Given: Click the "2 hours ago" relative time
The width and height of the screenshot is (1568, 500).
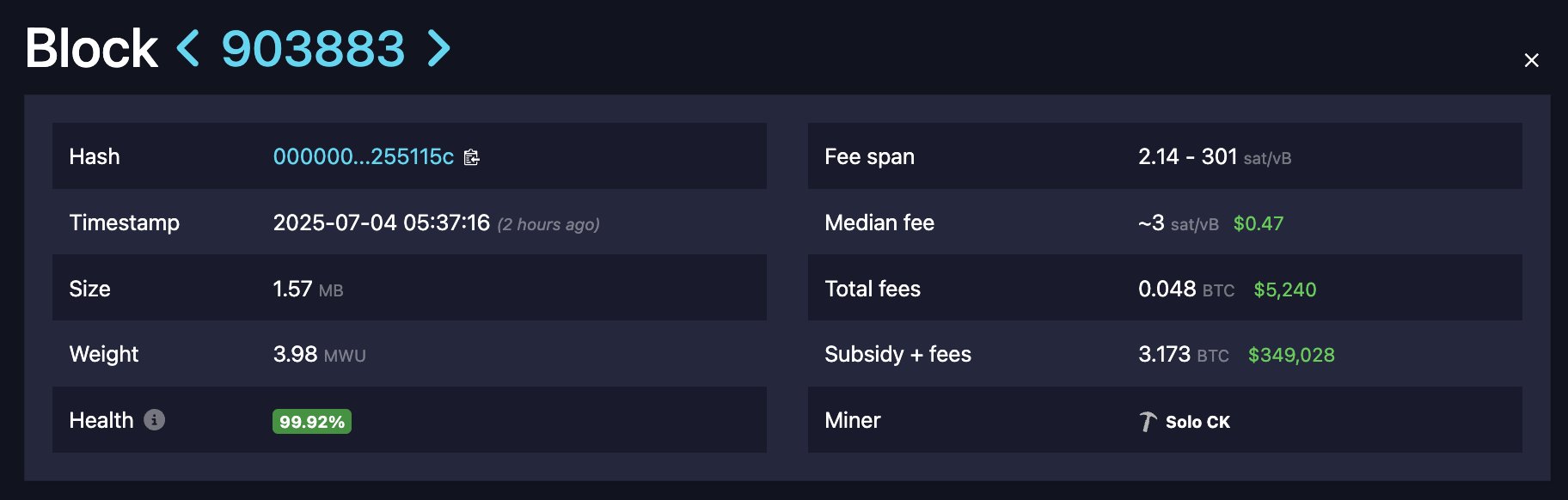Looking at the screenshot, I should pyautogui.click(x=548, y=225).
